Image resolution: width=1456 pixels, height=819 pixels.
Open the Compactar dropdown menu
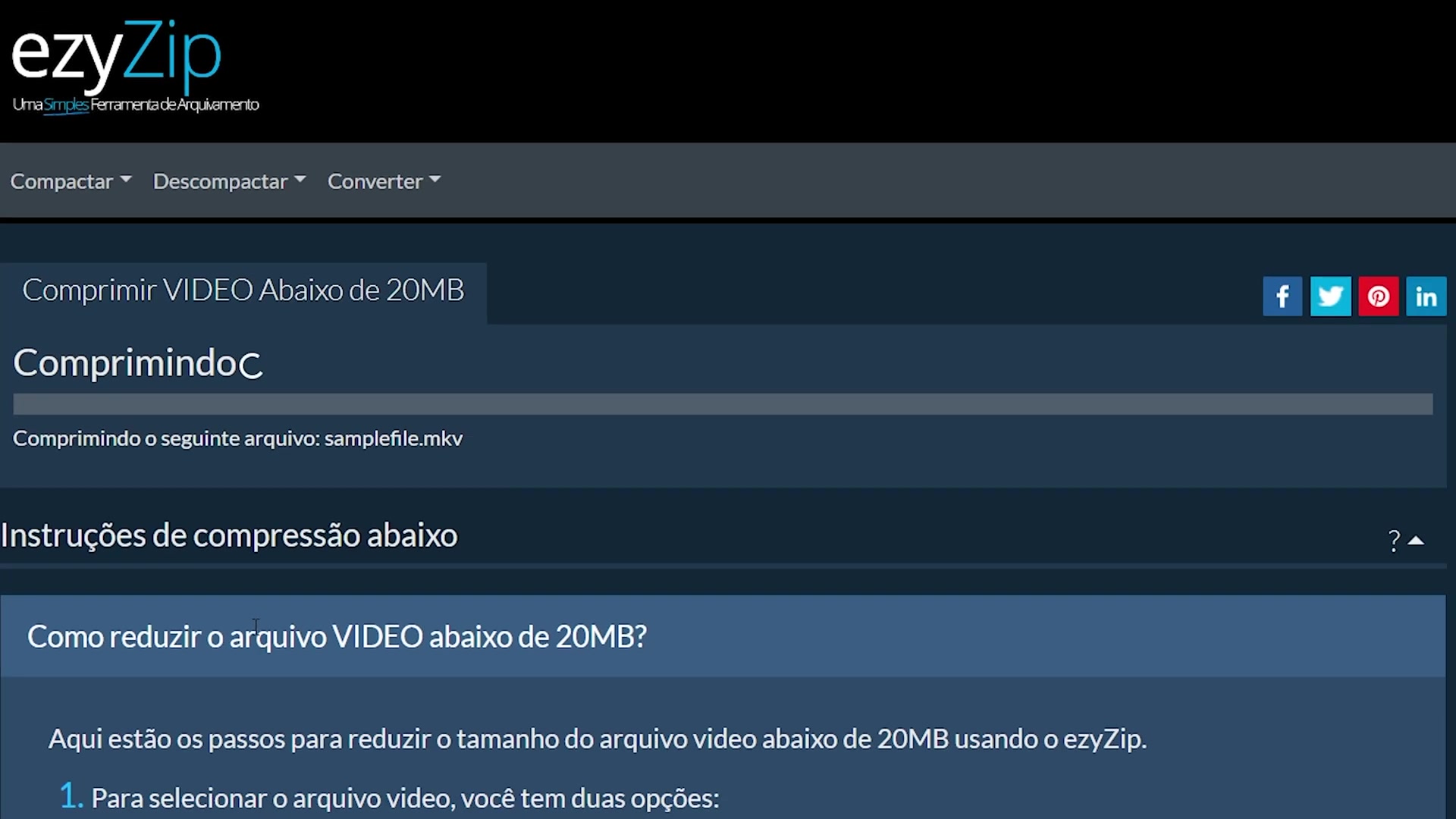[x=71, y=181]
